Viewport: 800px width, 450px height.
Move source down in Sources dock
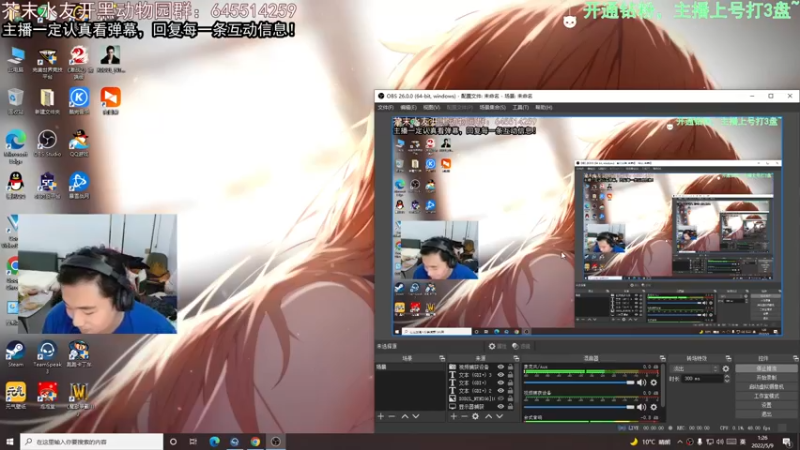pos(499,416)
